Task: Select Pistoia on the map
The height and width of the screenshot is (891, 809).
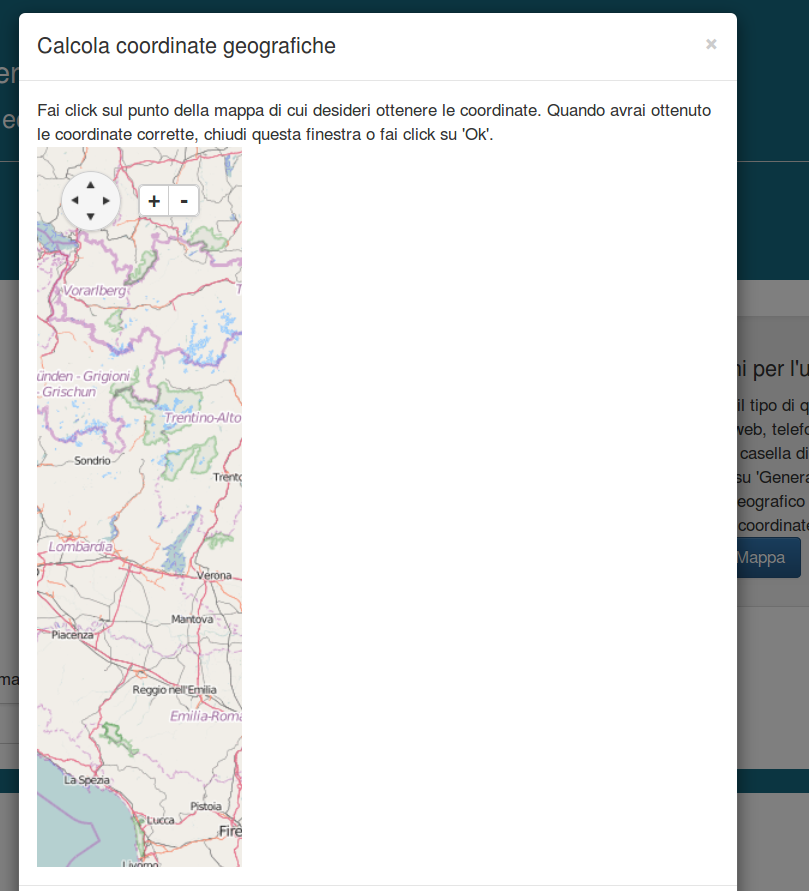Action: (x=206, y=806)
